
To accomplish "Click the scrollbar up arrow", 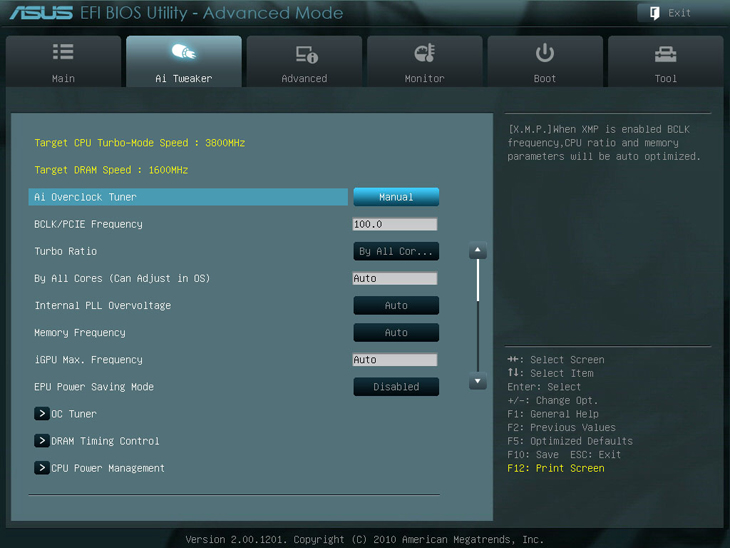I will [x=478, y=251].
